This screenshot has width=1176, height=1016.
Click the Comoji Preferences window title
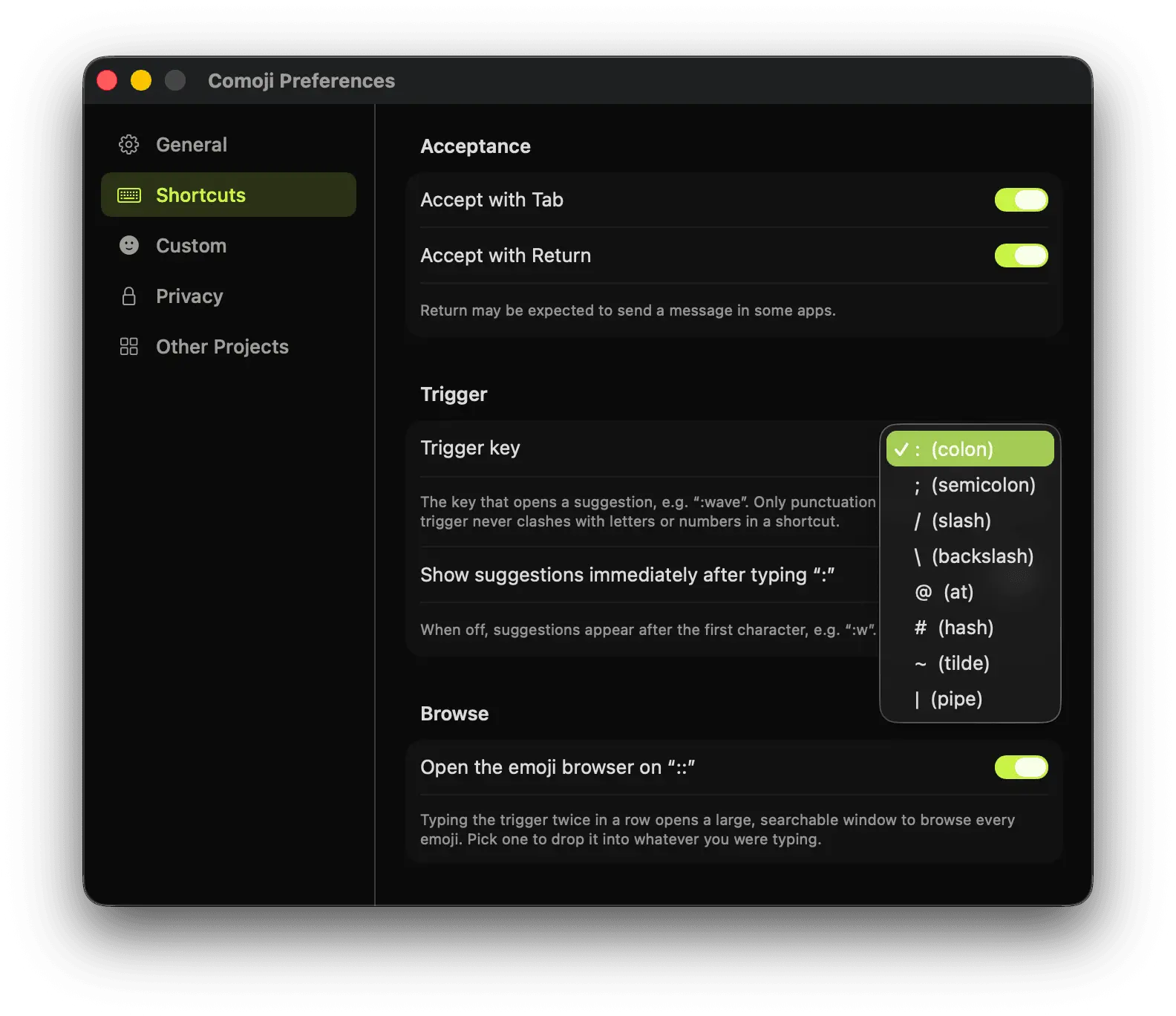coord(301,81)
